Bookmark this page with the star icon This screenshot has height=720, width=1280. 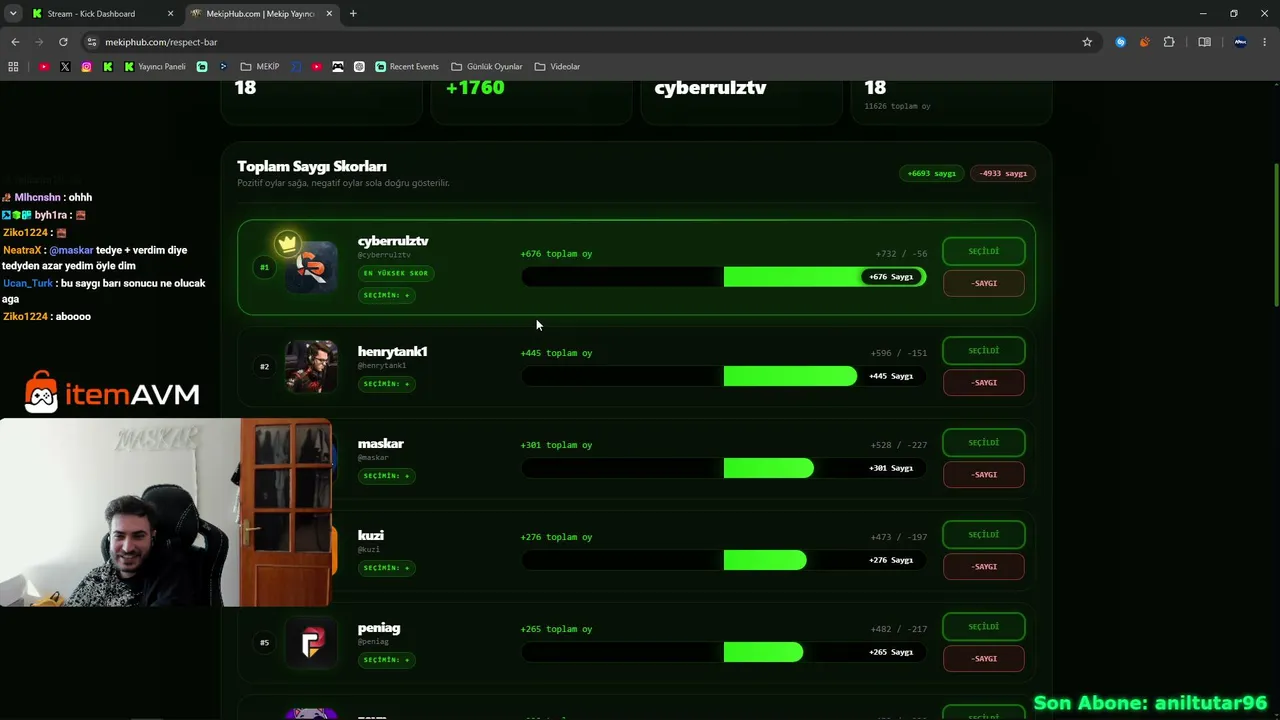[1087, 42]
